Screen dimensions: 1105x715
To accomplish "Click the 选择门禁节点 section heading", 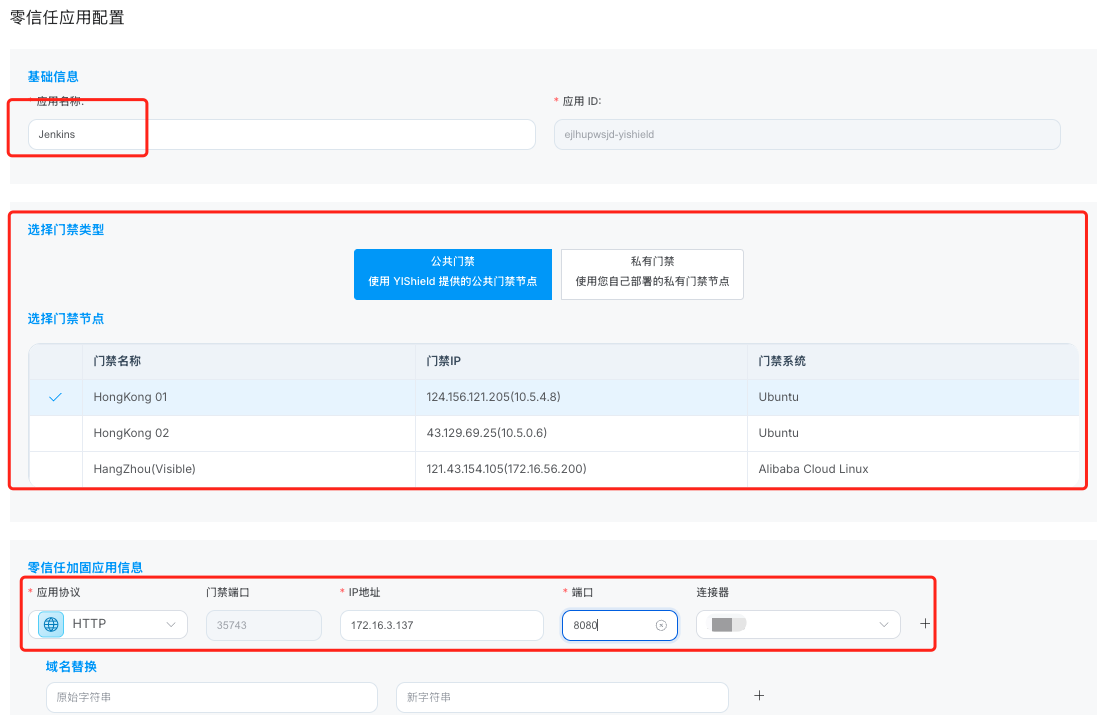I will 66,319.
